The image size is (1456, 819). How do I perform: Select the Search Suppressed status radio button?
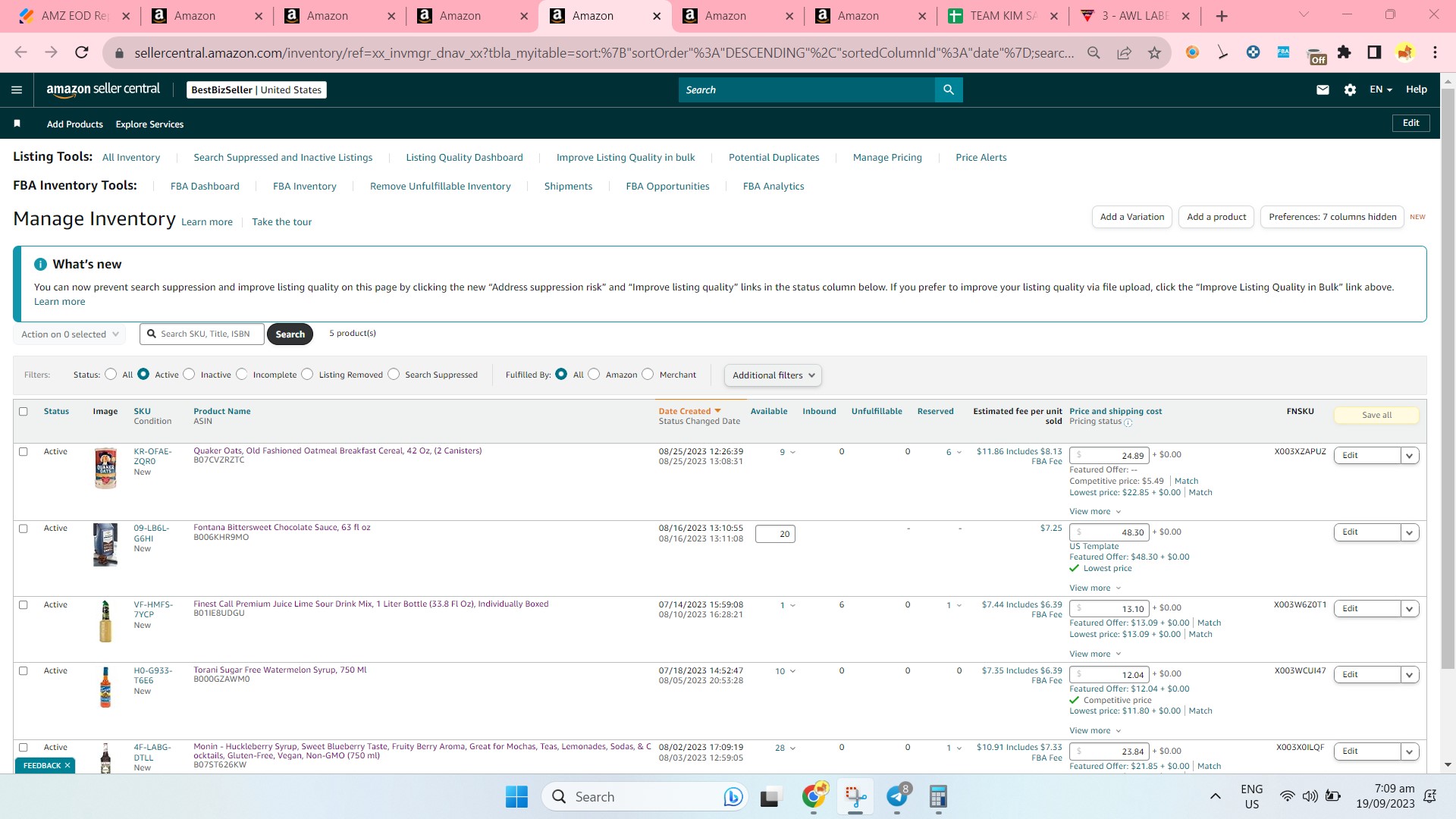click(394, 374)
